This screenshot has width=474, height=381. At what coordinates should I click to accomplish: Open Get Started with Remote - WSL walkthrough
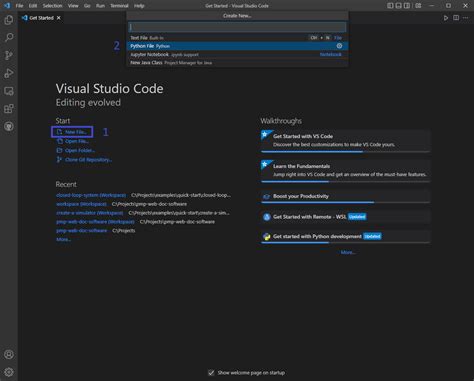pyautogui.click(x=346, y=217)
